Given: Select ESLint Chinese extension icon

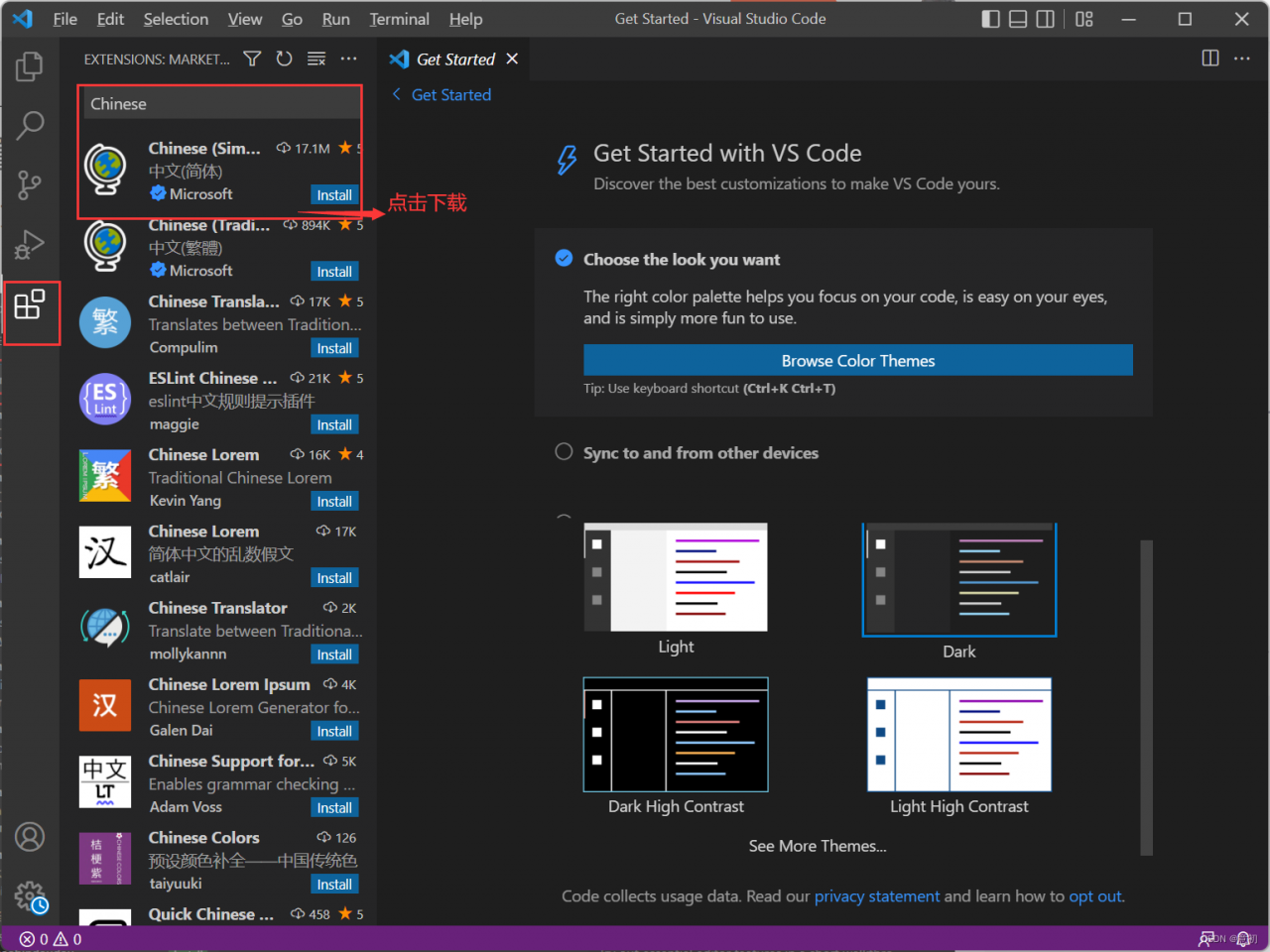Looking at the screenshot, I should point(105,399).
